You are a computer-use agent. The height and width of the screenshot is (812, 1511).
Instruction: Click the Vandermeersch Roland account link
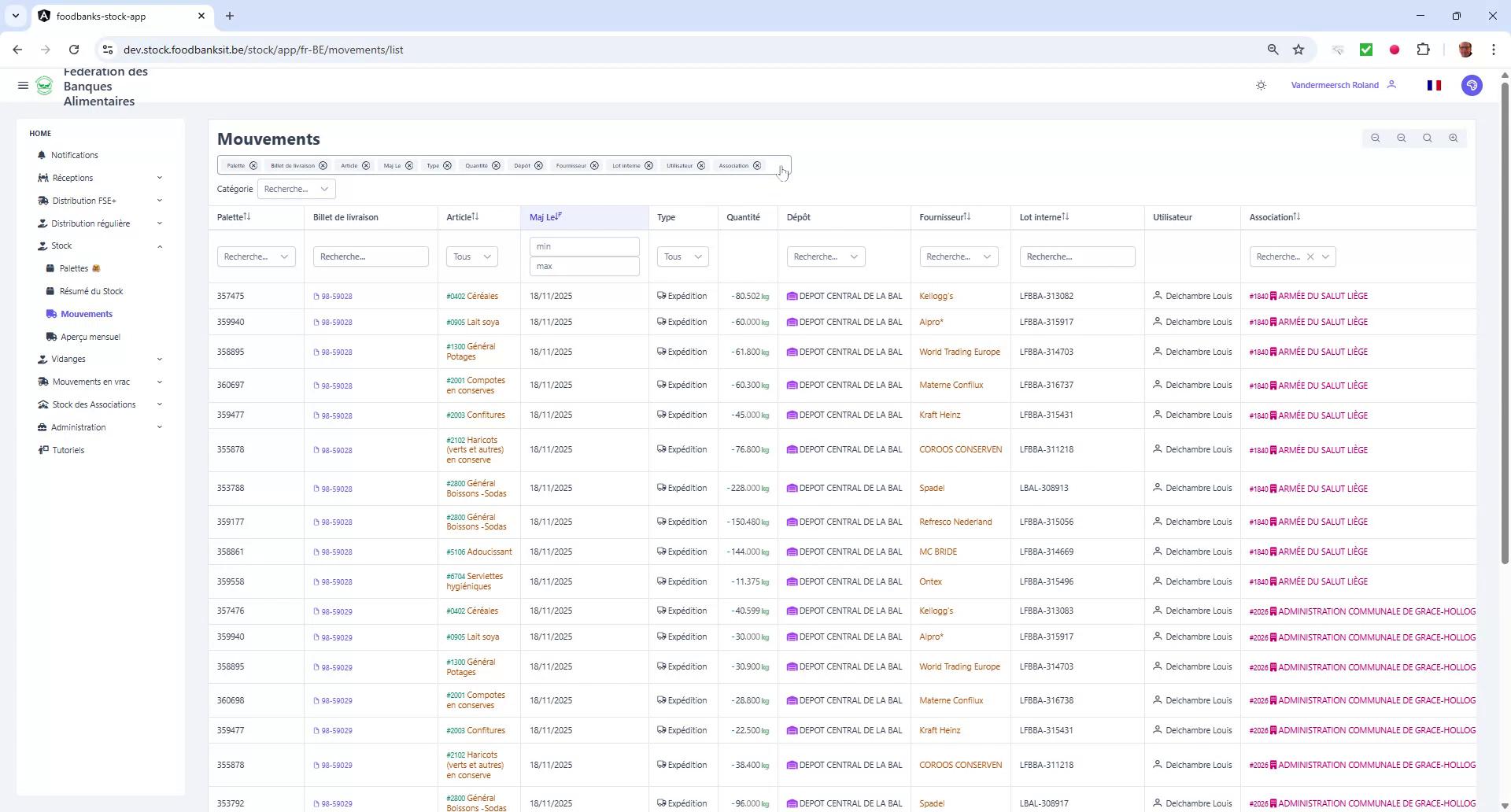1335,85
